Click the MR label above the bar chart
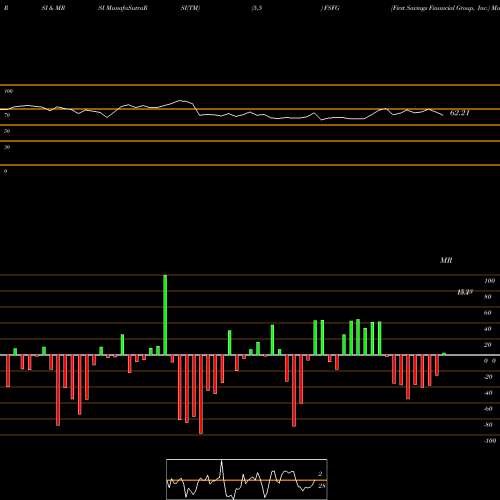Image resolution: width=500 pixels, height=500 pixels. (446, 260)
